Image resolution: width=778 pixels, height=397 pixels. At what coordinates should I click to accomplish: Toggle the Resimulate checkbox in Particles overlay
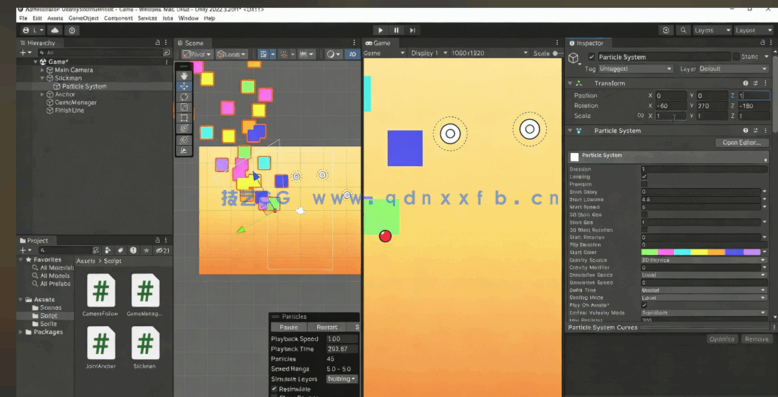point(274,389)
